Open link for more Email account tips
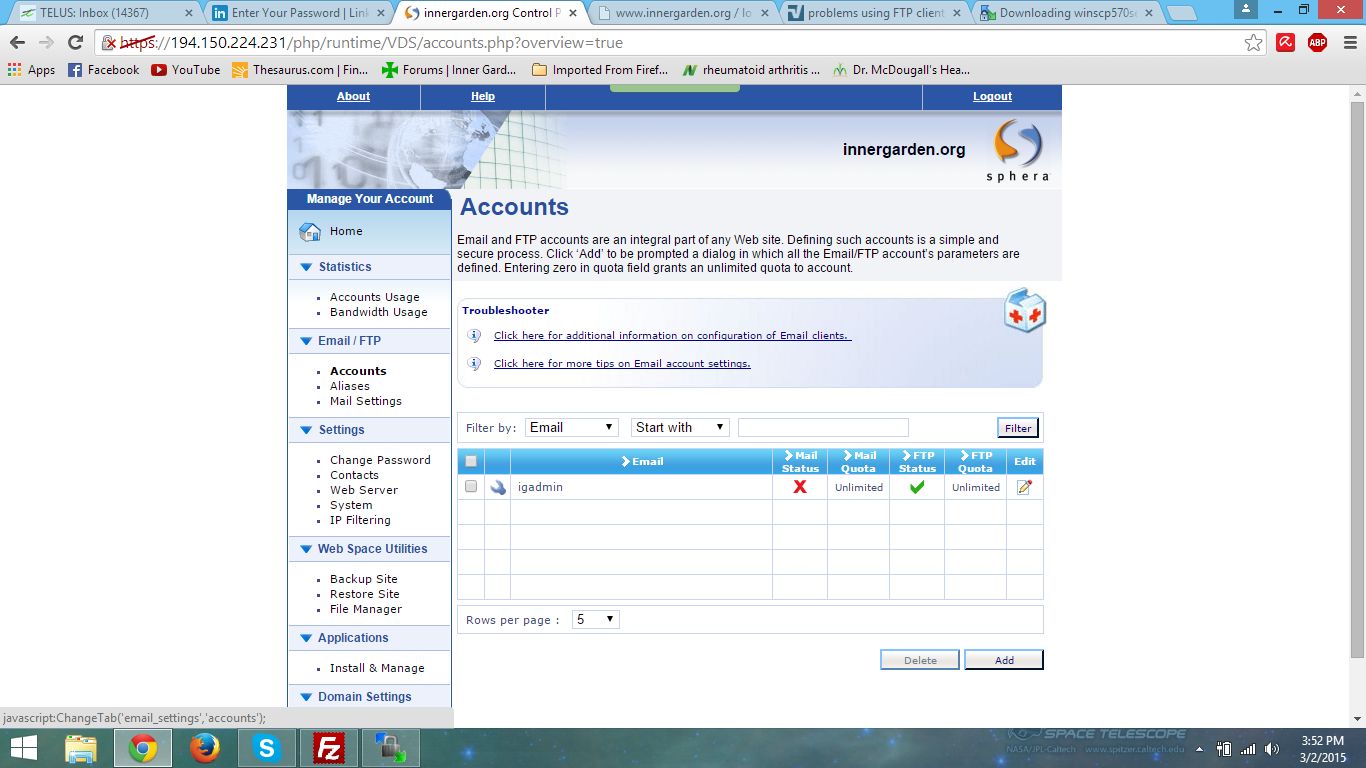Image resolution: width=1366 pixels, height=768 pixels. (622, 364)
